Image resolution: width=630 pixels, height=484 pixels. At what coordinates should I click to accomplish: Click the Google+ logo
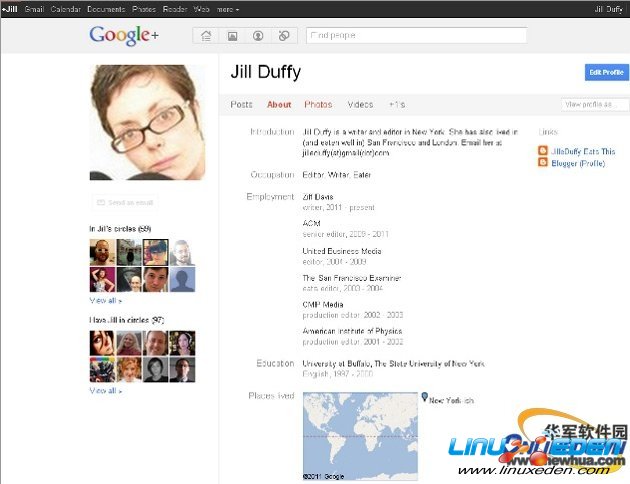point(124,36)
